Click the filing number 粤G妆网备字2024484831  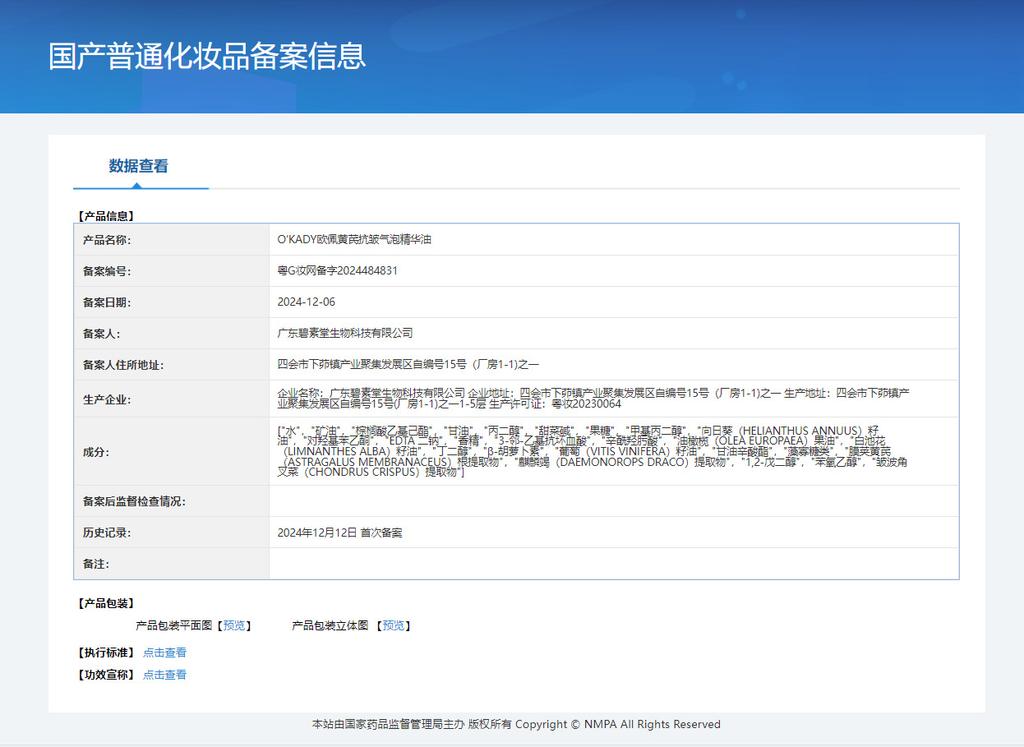pos(337,270)
